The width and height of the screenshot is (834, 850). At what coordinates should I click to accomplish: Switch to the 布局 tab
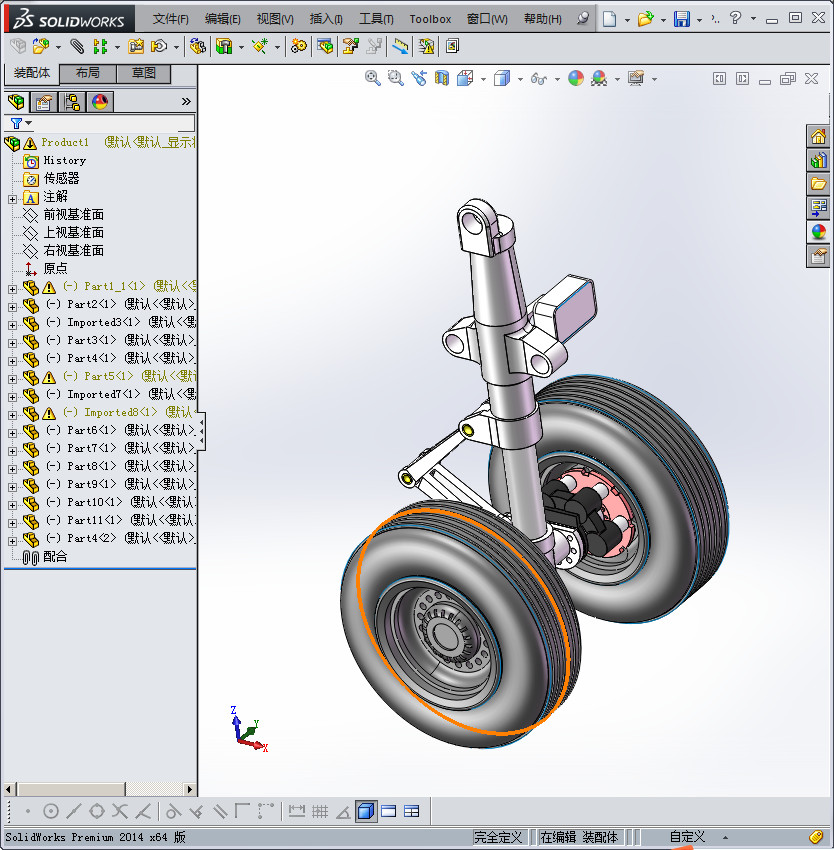click(87, 73)
